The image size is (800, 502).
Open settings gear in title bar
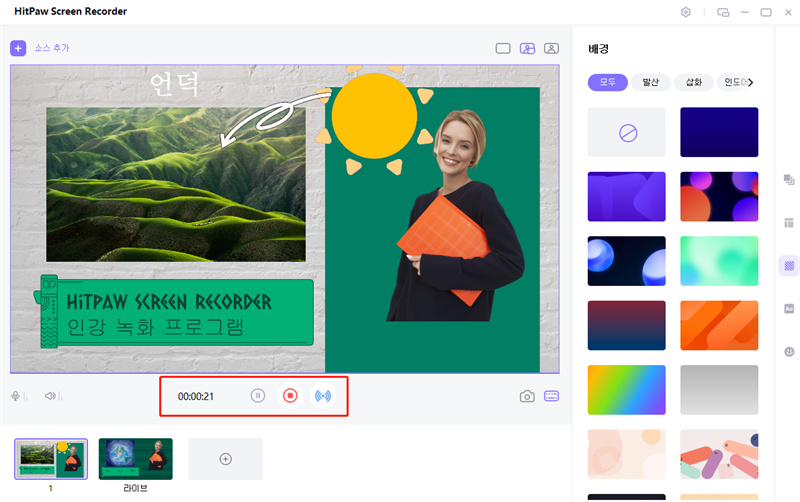click(686, 12)
